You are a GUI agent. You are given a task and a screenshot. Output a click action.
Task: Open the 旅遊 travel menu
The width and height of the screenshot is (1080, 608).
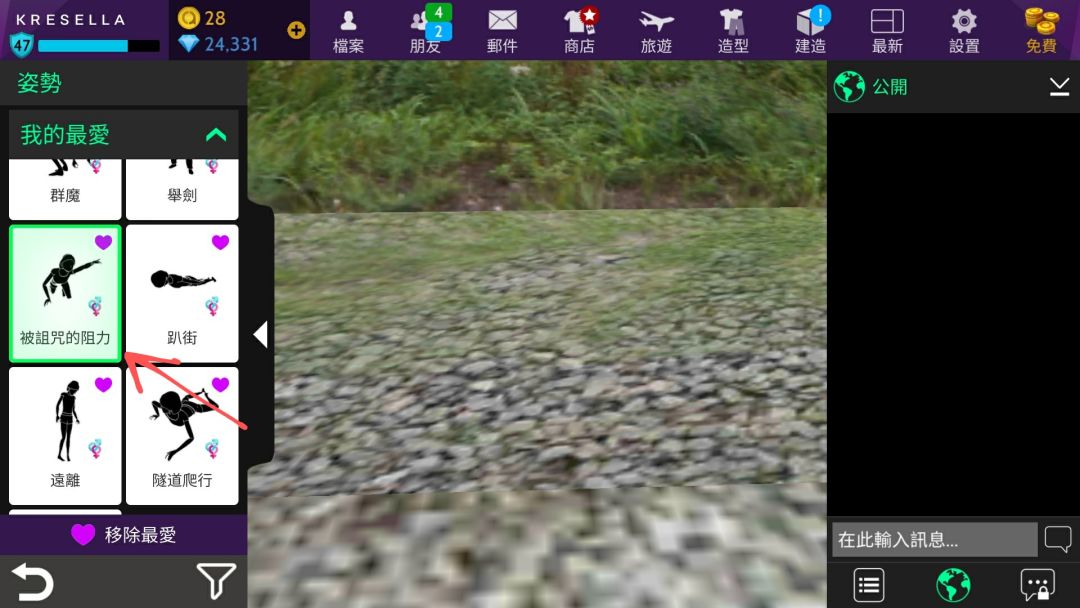[656, 31]
